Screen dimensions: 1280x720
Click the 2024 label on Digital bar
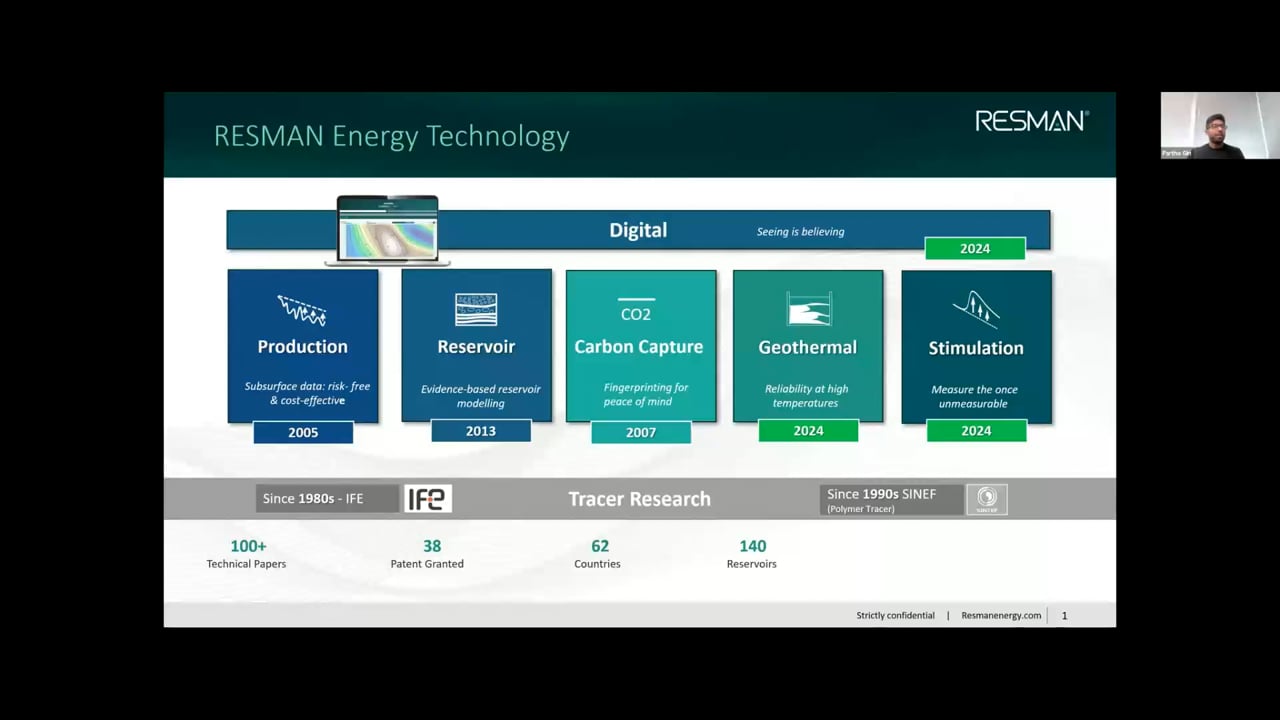click(x=975, y=248)
